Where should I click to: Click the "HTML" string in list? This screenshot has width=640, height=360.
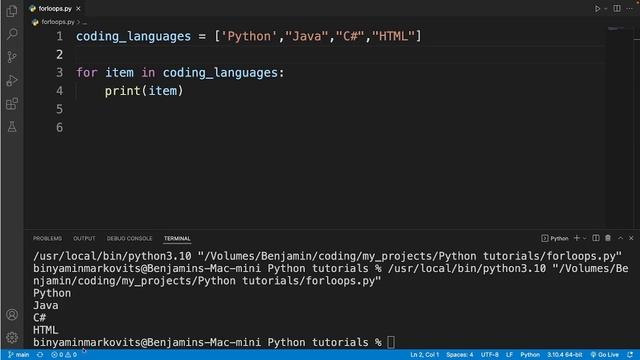pos(393,36)
